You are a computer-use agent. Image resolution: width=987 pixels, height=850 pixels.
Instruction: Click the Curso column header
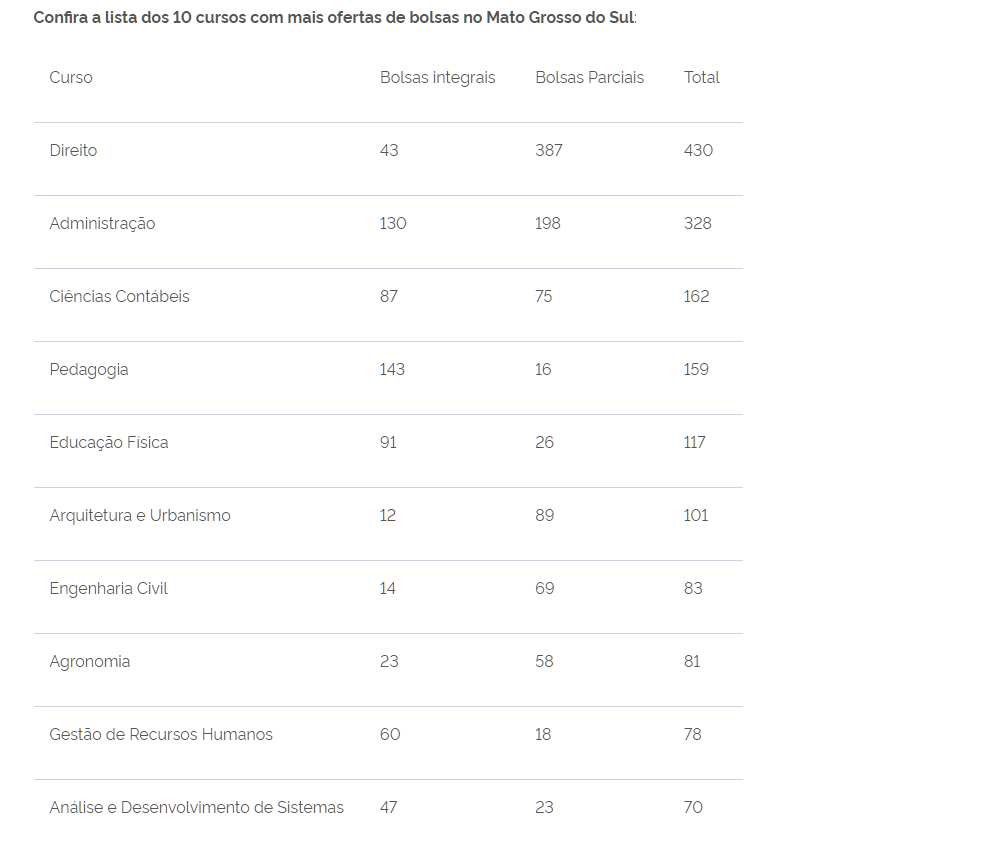click(x=71, y=77)
